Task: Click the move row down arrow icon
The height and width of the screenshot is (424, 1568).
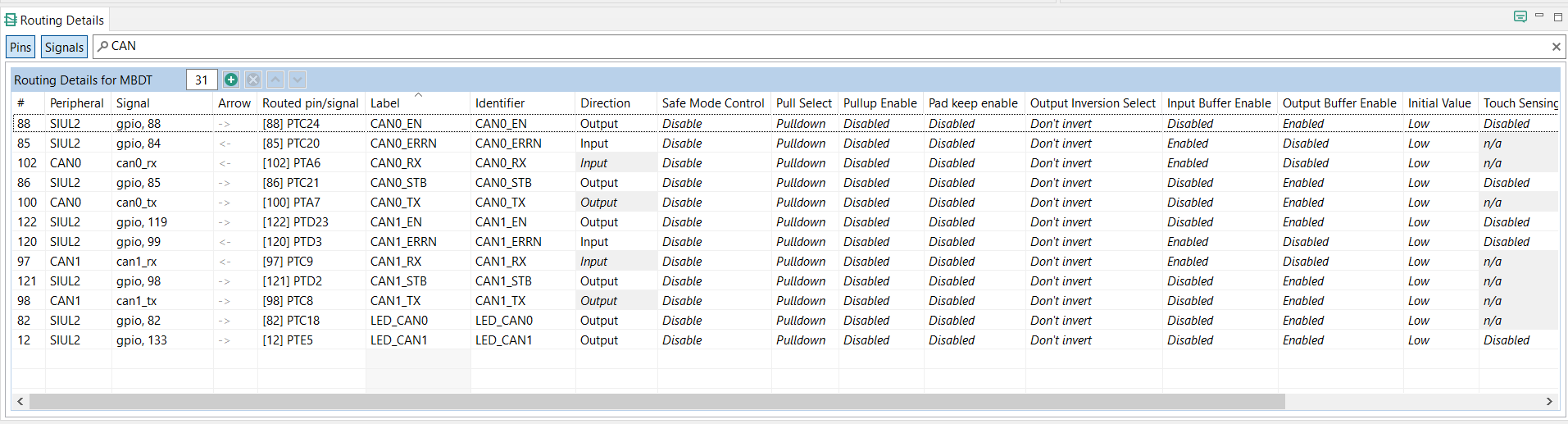Action: pyautogui.click(x=298, y=80)
